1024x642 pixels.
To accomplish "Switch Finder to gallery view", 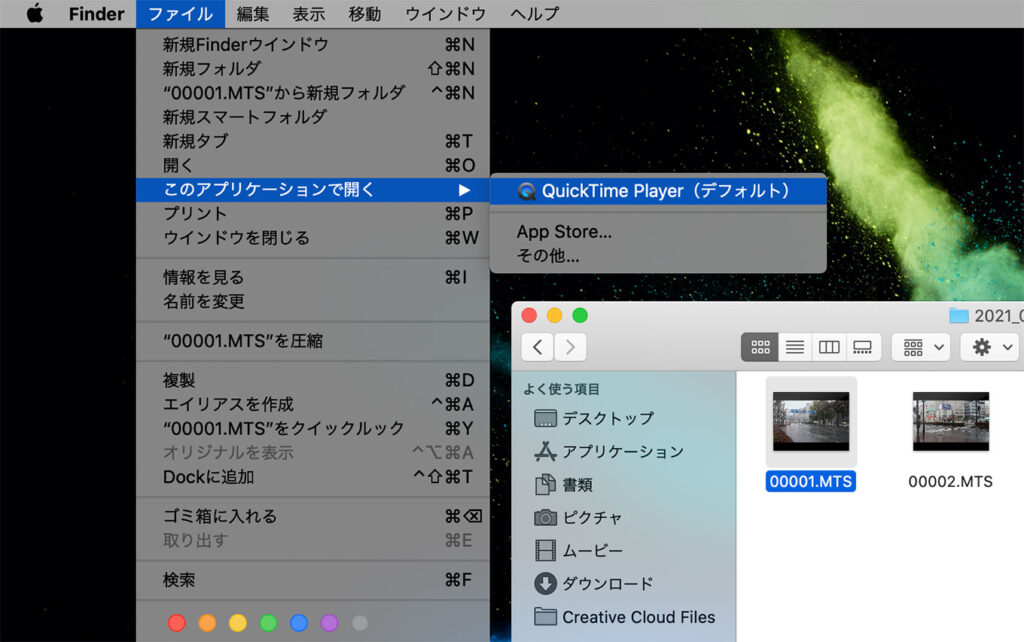I will tap(863, 347).
